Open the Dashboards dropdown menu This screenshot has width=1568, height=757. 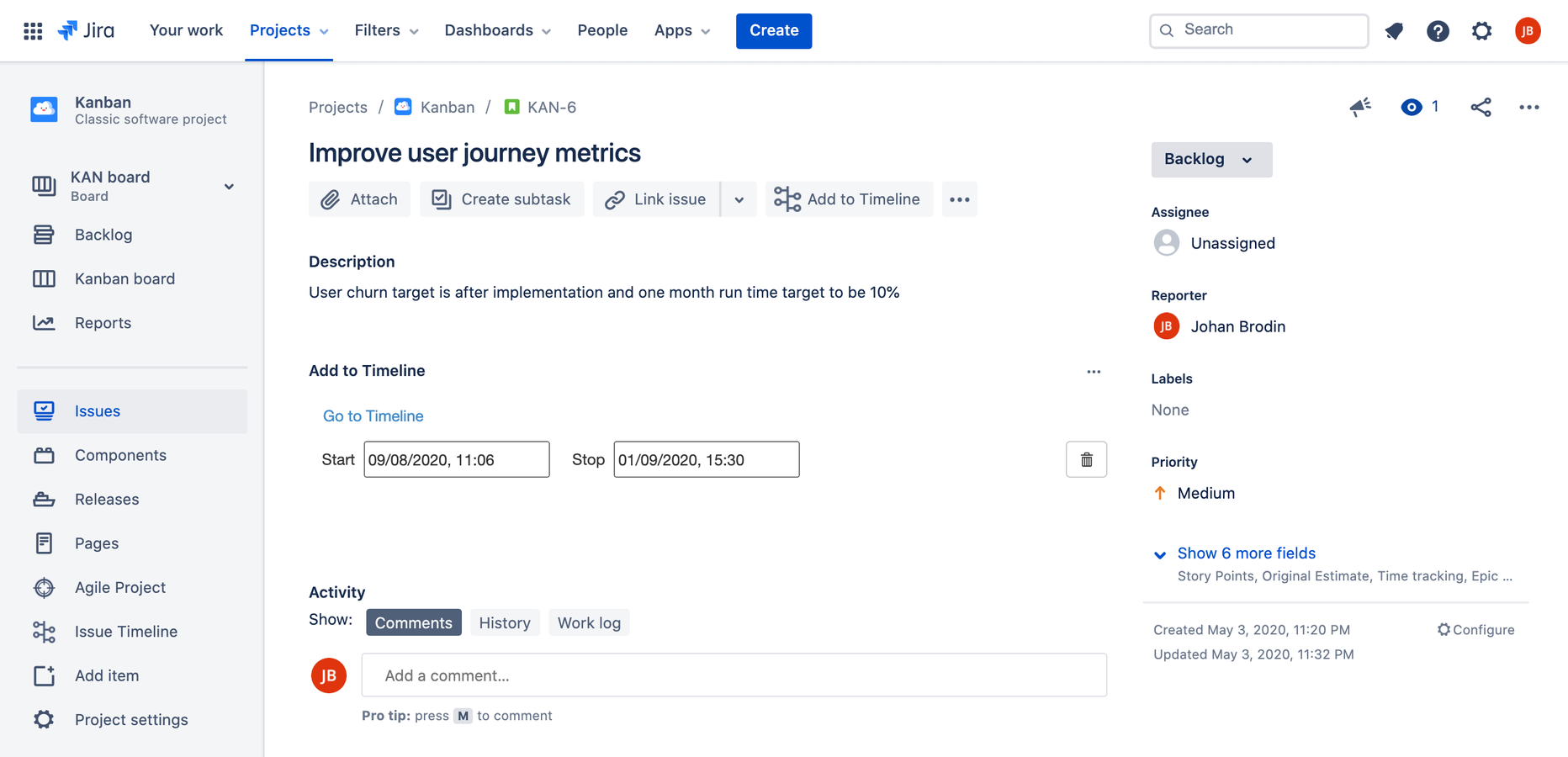pos(497,30)
